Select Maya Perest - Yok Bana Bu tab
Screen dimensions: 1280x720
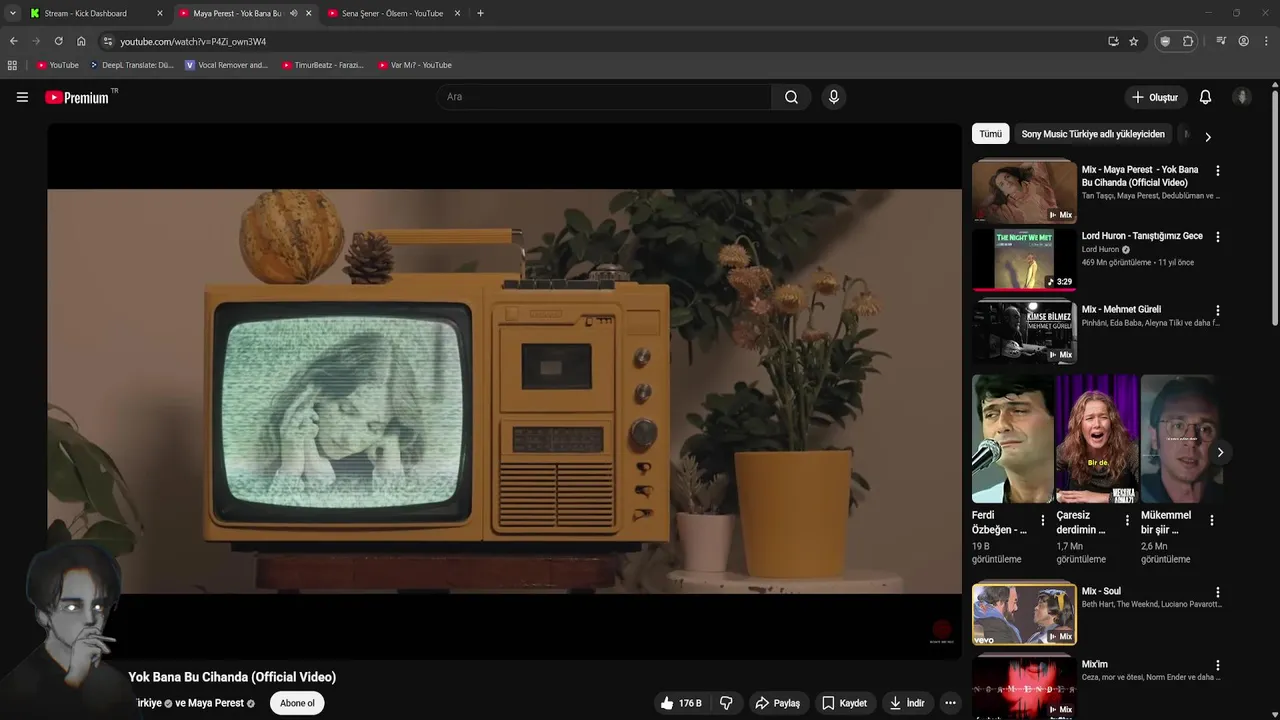(x=237, y=13)
